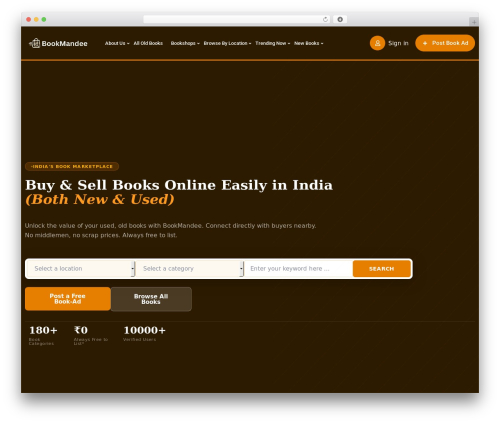500x423 pixels.
Task: Open the About Us dropdown menu
Action: pos(117,43)
